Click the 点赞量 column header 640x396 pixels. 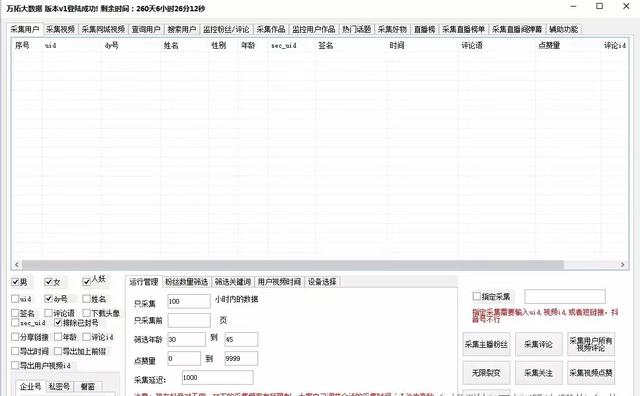tap(549, 45)
